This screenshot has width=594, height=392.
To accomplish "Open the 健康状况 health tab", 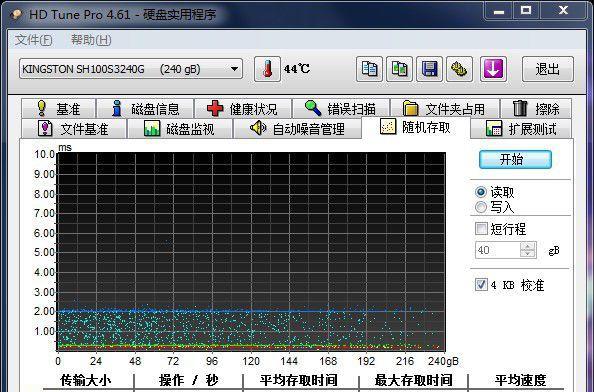I will [x=243, y=109].
